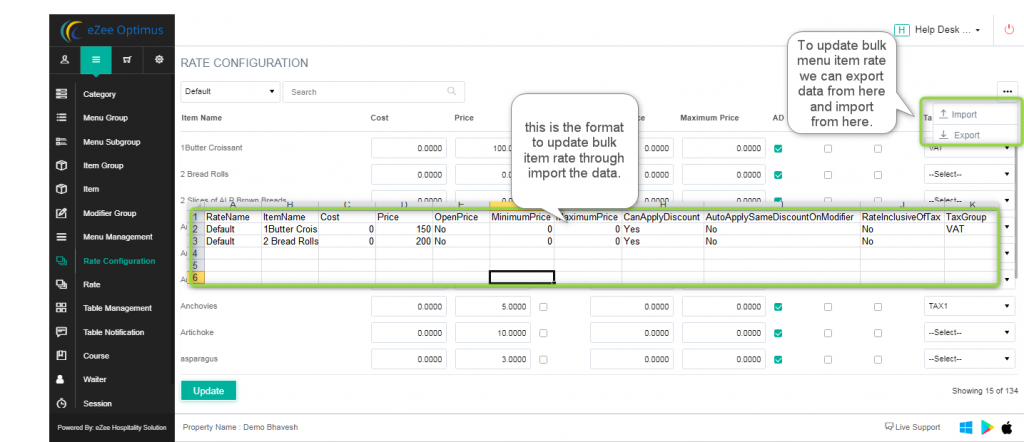
Task: Open tax dropdown for asparagus row
Action: [x=969, y=358]
